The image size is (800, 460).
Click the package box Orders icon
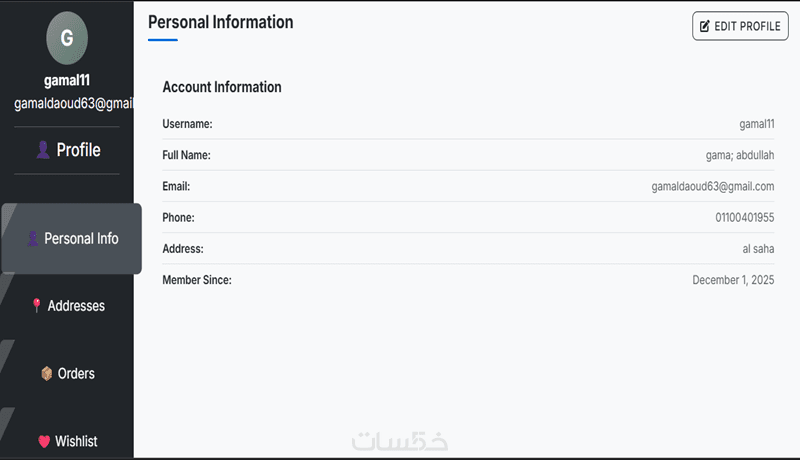[46, 374]
